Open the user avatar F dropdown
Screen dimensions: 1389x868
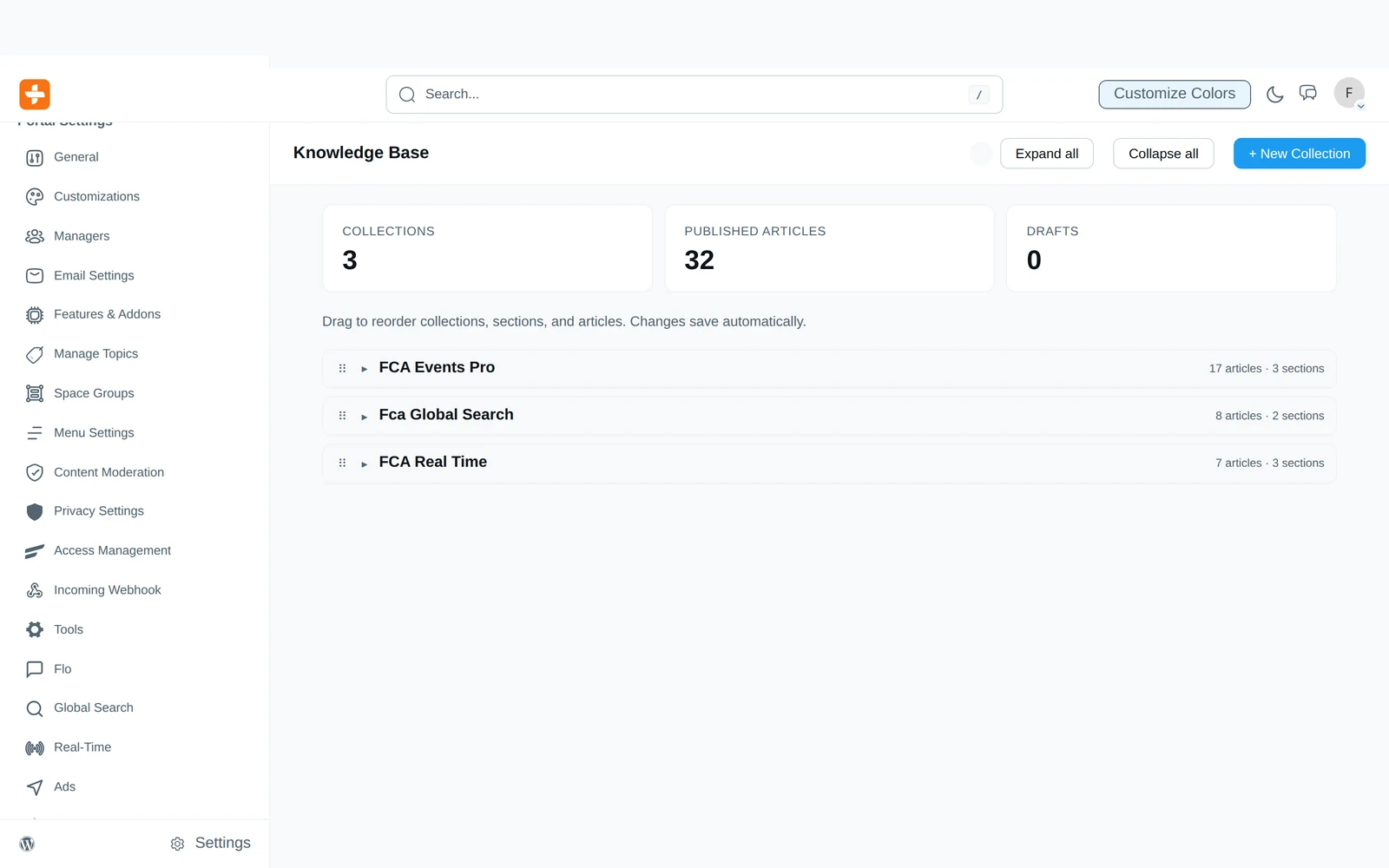[x=1349, y=93]
